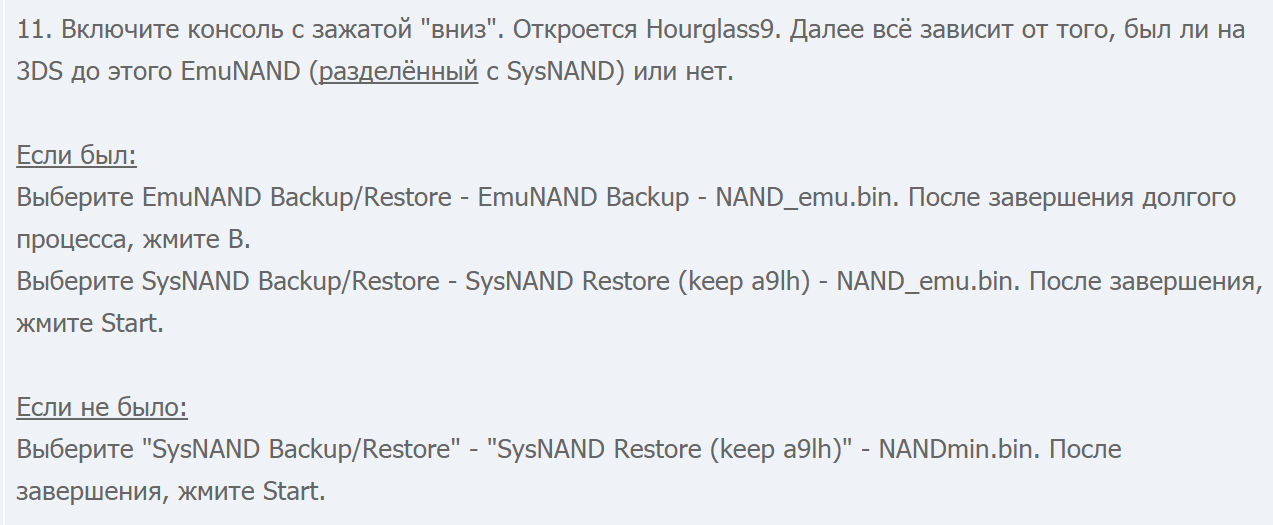This screenshot has height=525, width=1273.
Task: Select the underlined "Если не было:" heading
Action: pos(102,408)
